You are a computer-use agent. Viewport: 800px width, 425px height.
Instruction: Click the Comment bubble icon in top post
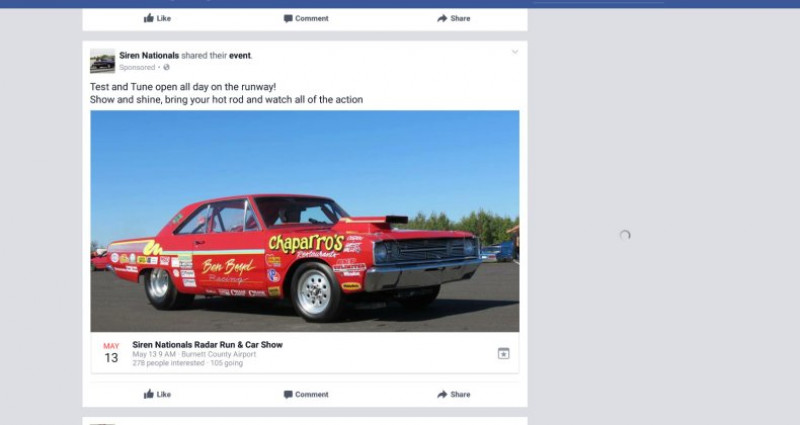pos(288,18)
